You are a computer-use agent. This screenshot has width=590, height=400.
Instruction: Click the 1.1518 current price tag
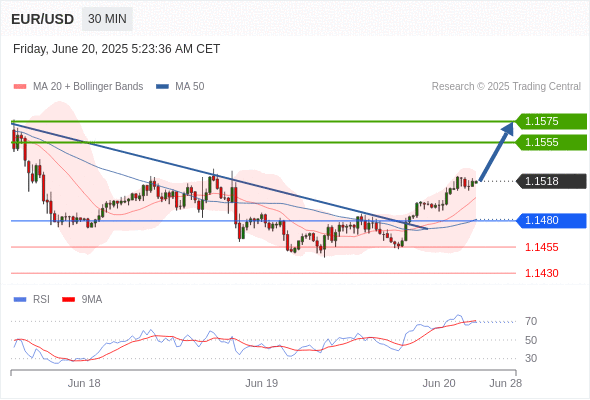click(x=551, y=181)
